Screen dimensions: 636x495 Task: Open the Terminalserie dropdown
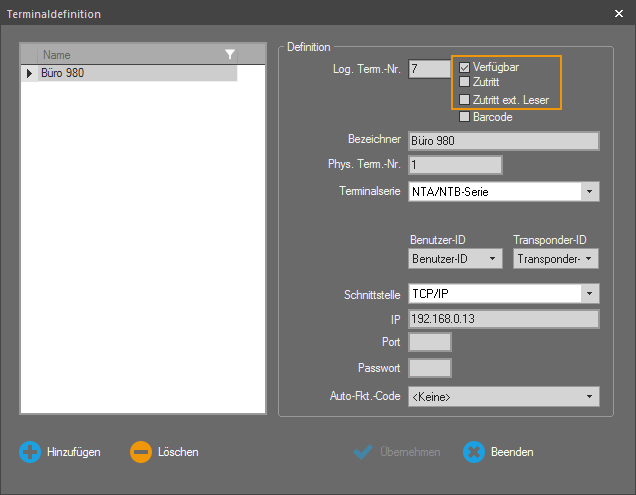click(589, 192)
